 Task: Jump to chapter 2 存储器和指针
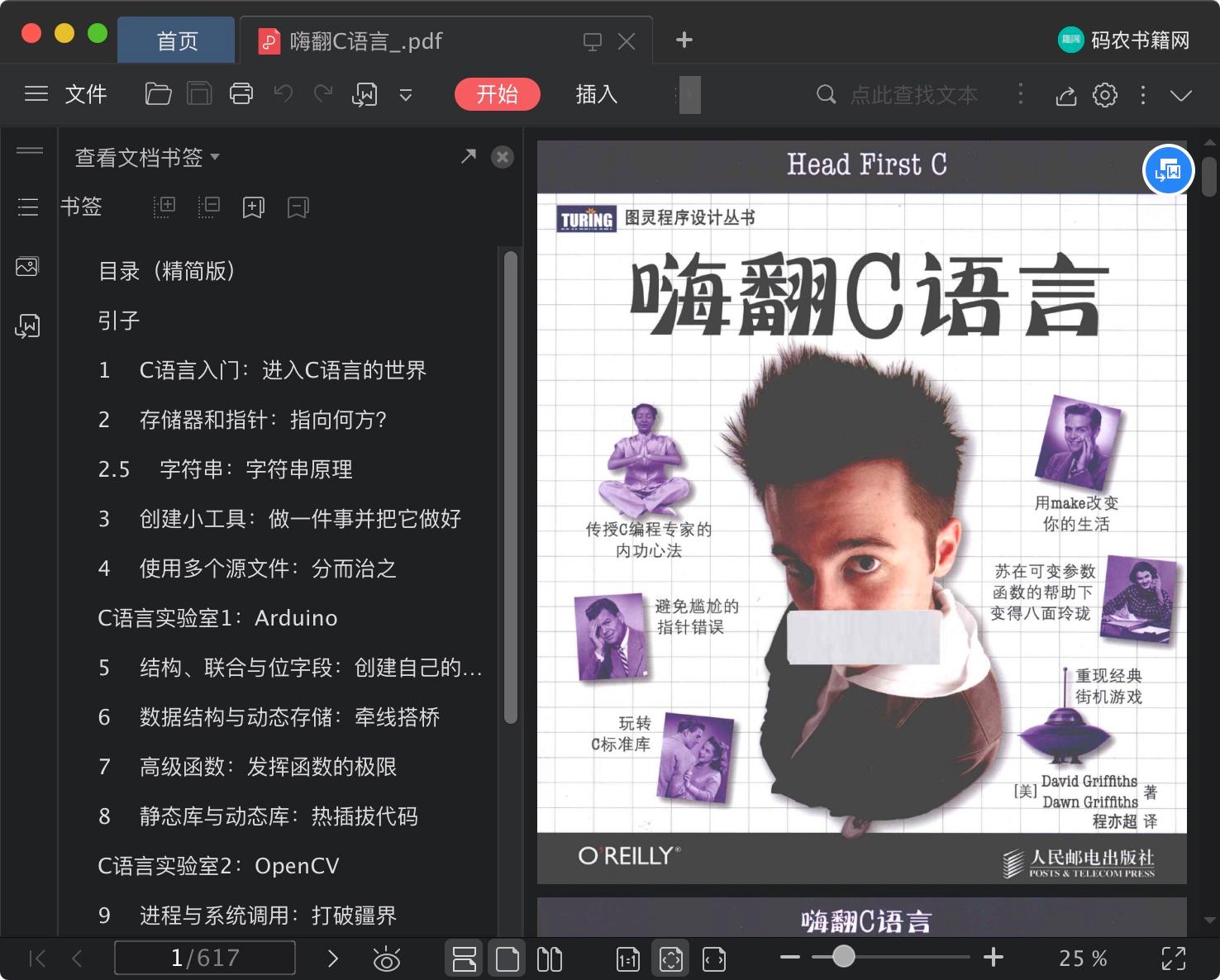242,420
